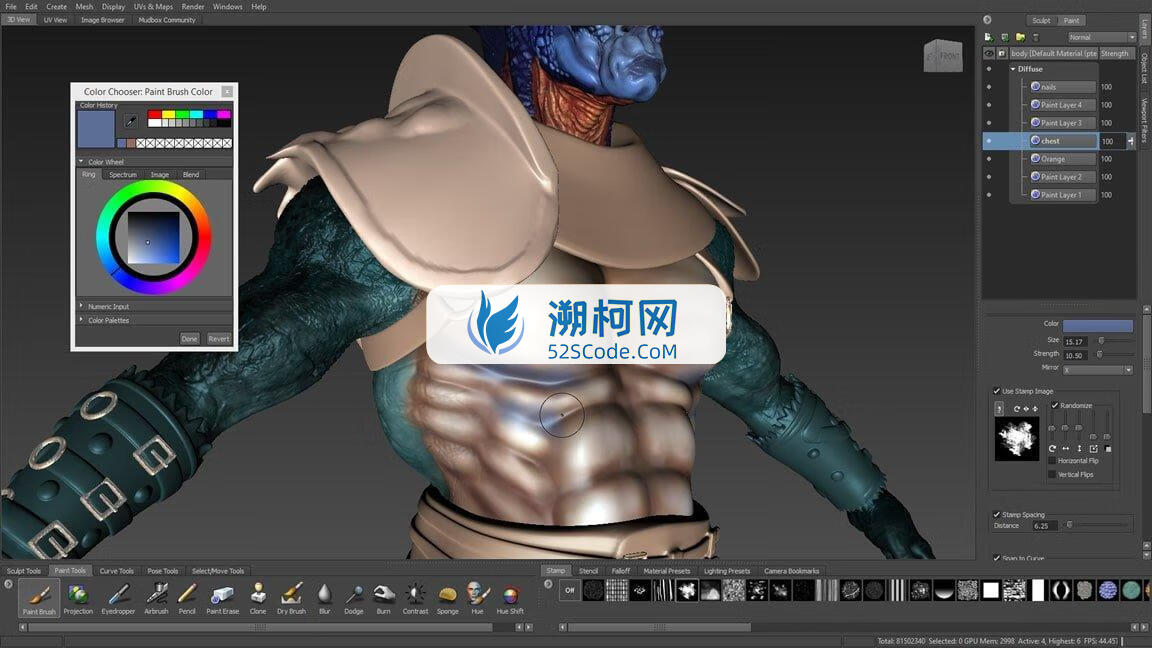This screenshot has width=1152, height=648.
Task: Click the new layer icon in Layers panel
Action: tap(989, 37)
